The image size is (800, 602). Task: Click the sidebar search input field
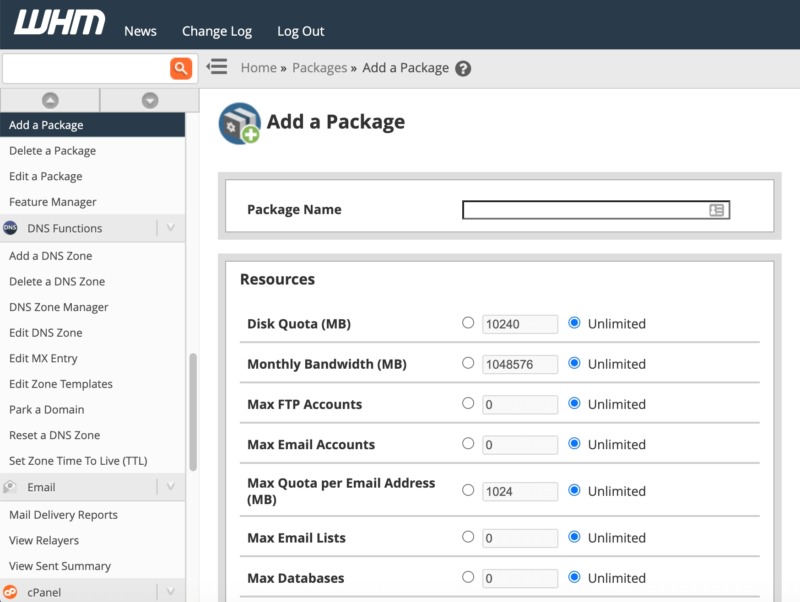click(85, 68)
